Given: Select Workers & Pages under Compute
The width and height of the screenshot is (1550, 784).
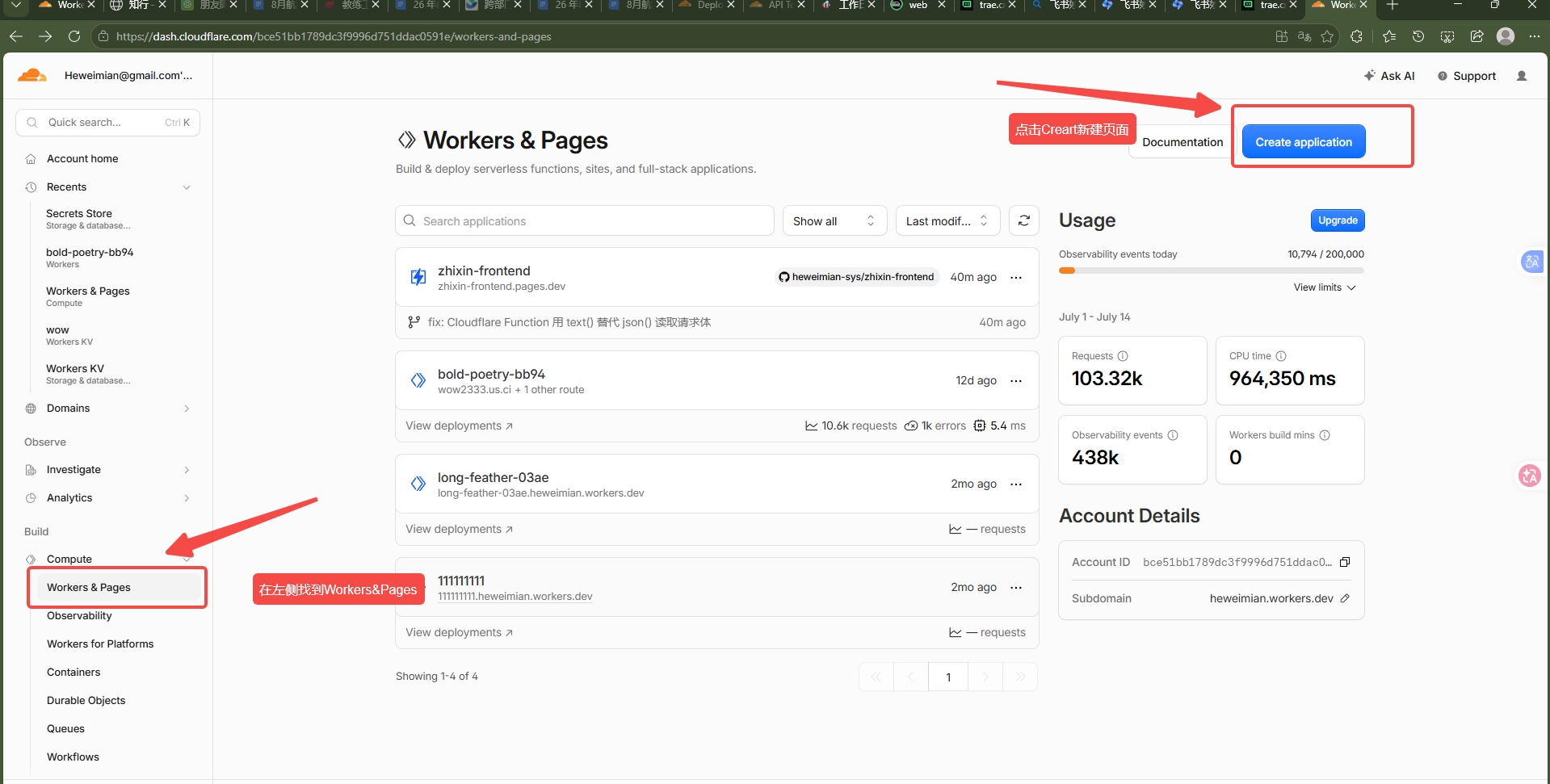Looking at the screenshot, I should 117,587.
